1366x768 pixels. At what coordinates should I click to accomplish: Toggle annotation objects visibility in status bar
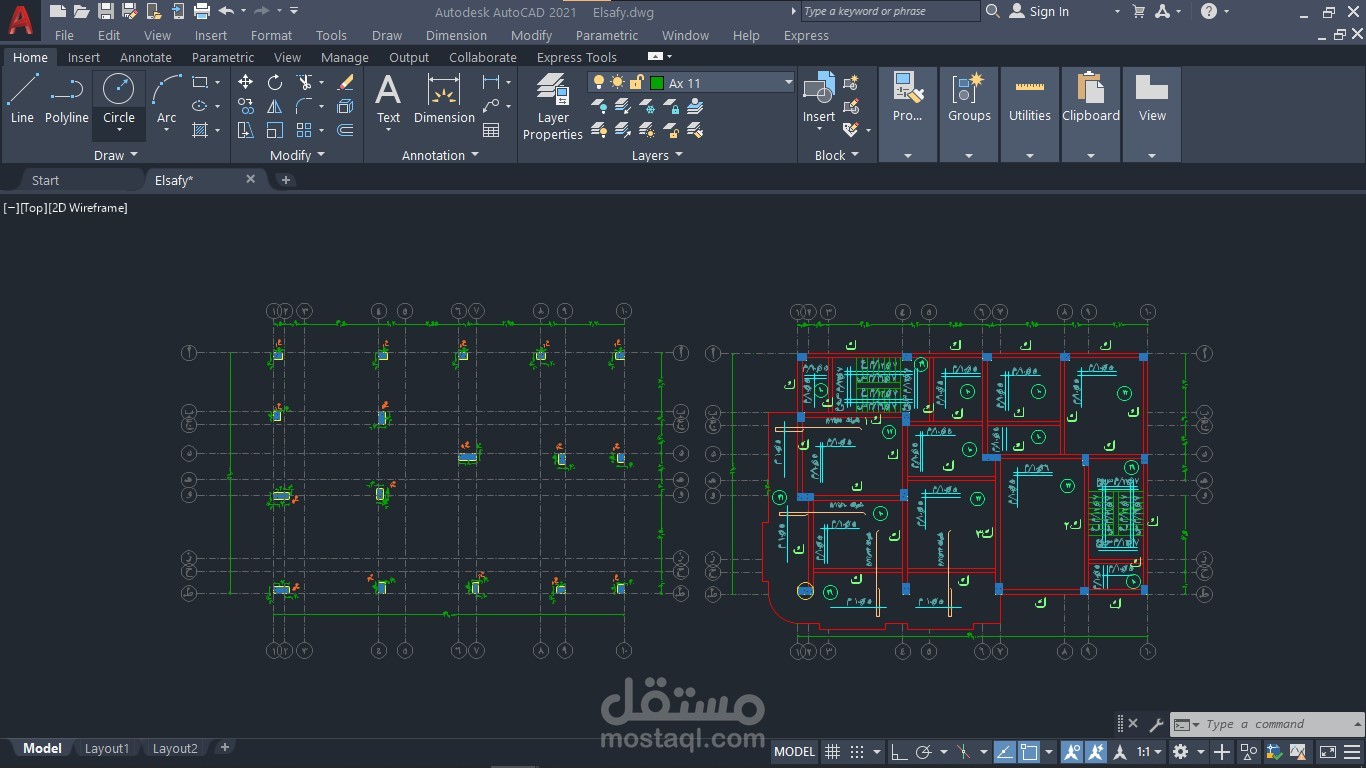tap(1071, 752)
